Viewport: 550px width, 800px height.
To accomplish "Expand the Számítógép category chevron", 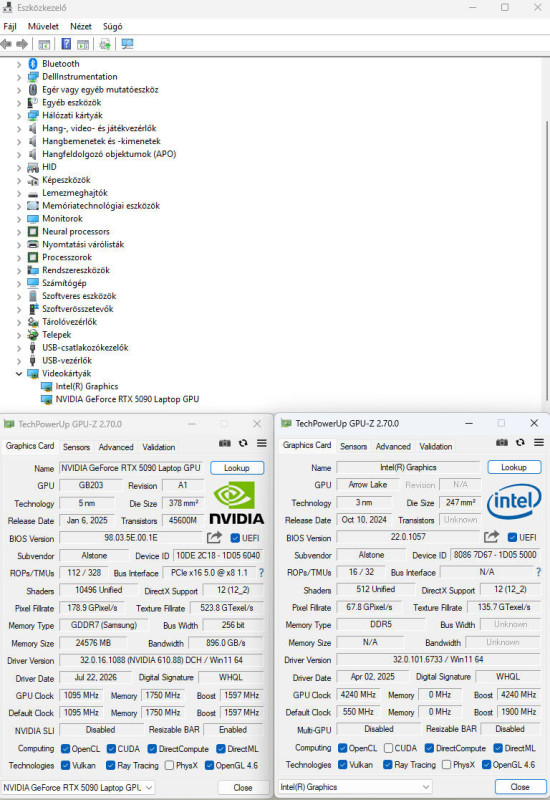I will point(19,284).
